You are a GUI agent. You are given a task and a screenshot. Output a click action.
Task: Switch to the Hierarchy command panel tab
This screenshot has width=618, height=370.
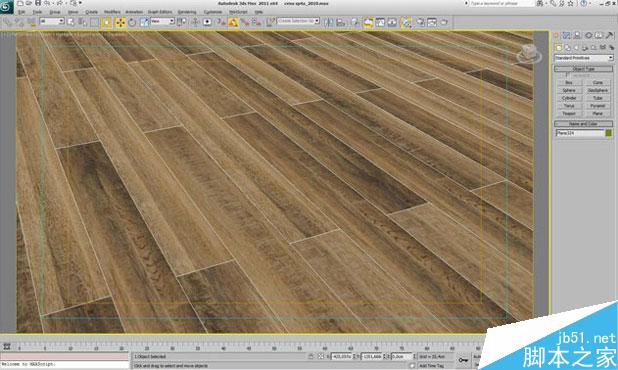[x=577, y=35]
